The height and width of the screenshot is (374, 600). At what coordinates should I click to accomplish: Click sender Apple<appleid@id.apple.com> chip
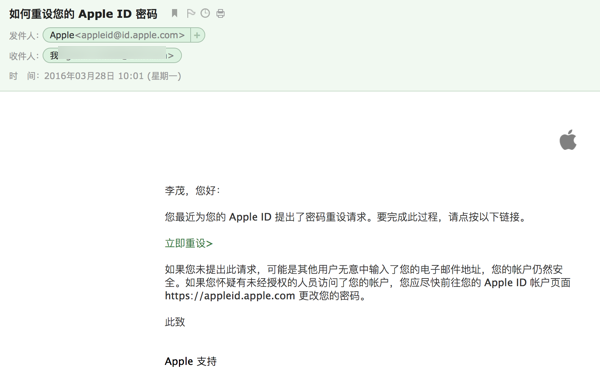[x=117, y=35]
